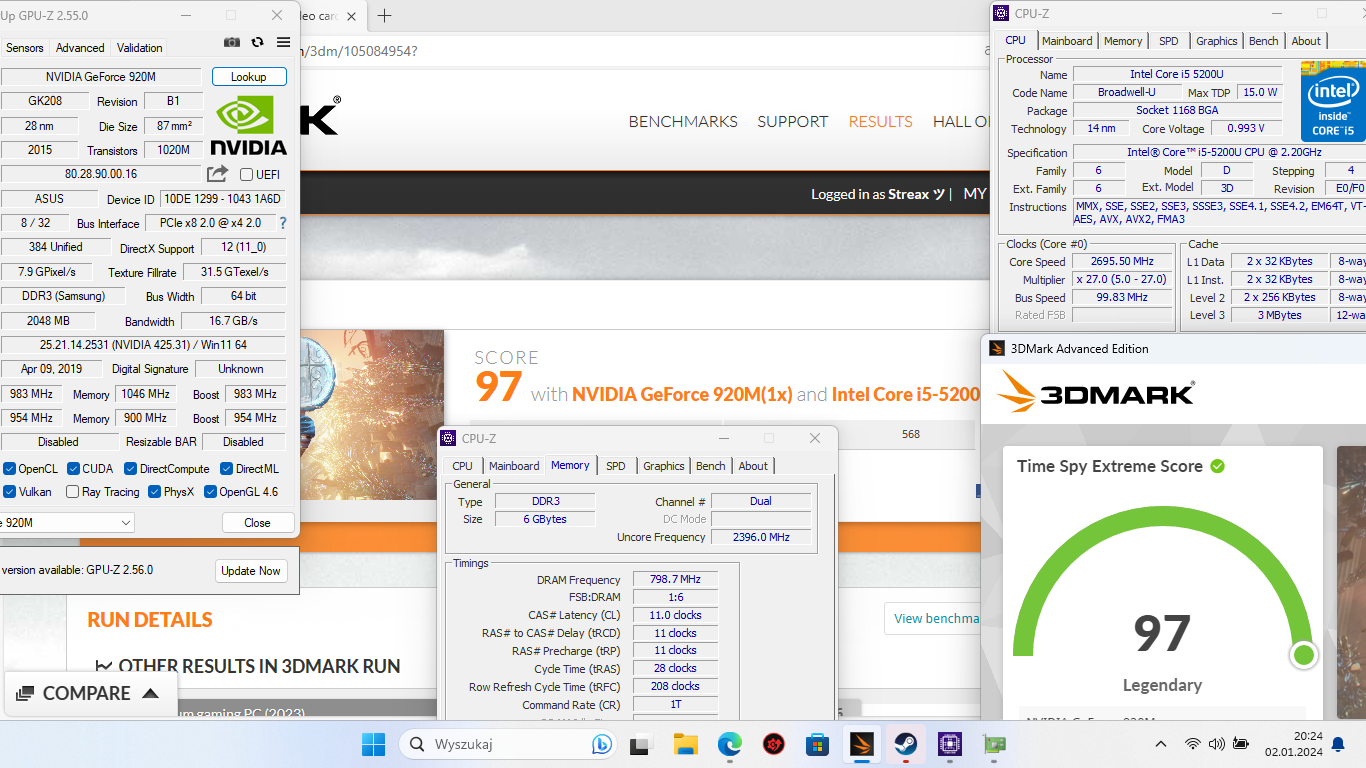Screen dimensions: 1366x768
Task: Click Close button in GPU-Z
Action: (257, 522)
